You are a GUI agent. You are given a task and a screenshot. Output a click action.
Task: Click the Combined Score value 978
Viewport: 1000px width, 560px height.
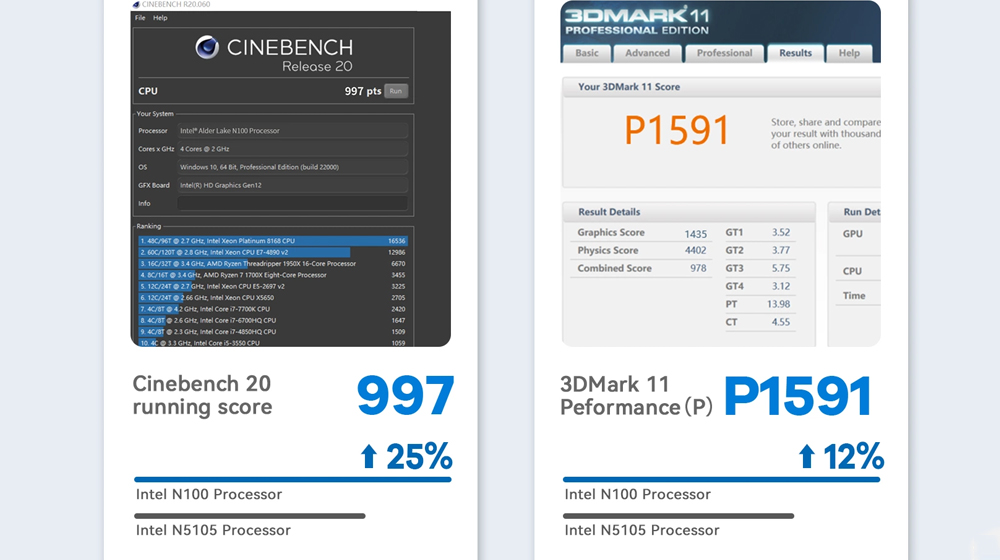pyautogui.click(x=698, y=269)
